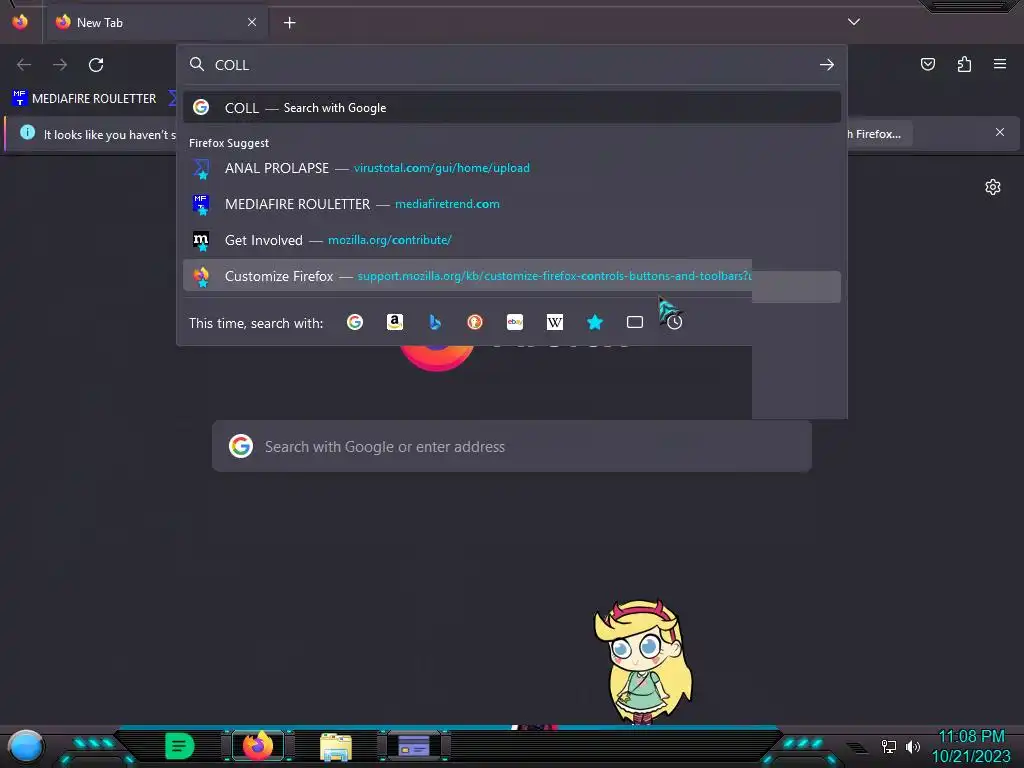Select the New Tab tab
Screen dimensions: 1024x768
pos(157,23)
